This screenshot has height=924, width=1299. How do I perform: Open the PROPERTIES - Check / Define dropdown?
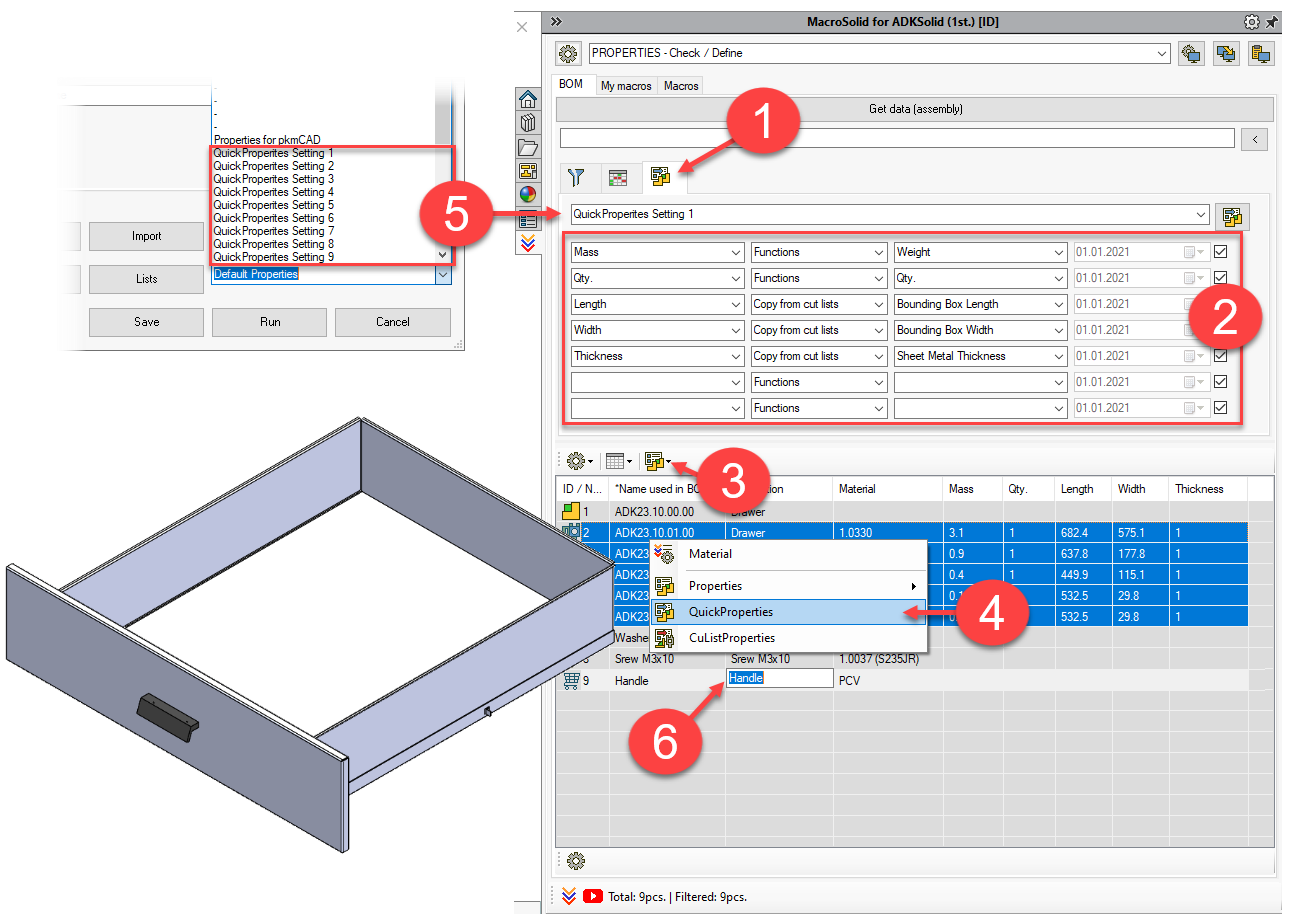pyautogui.click(x=879, y=54)
